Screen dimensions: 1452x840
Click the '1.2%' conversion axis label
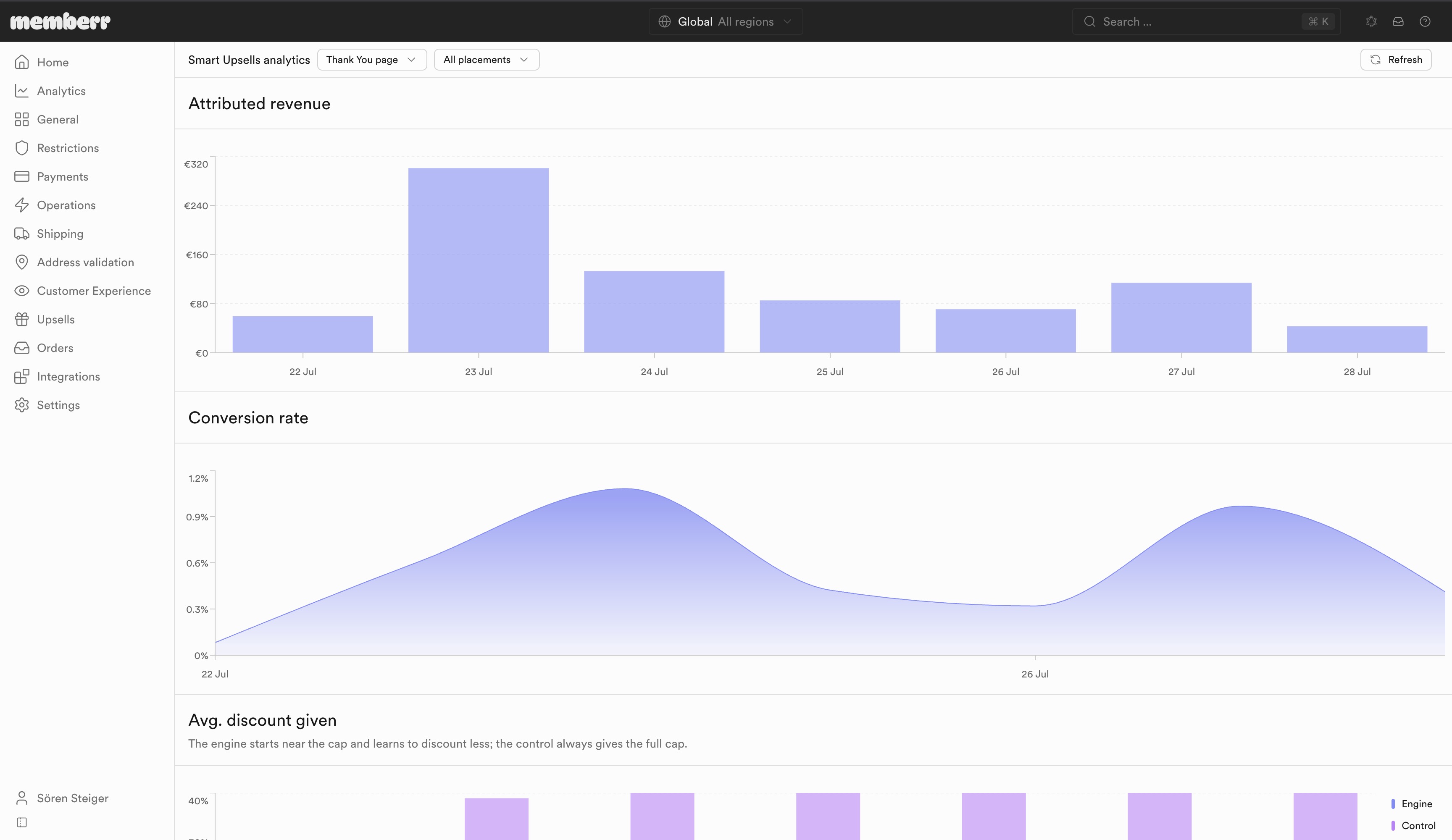click(198, 479)
